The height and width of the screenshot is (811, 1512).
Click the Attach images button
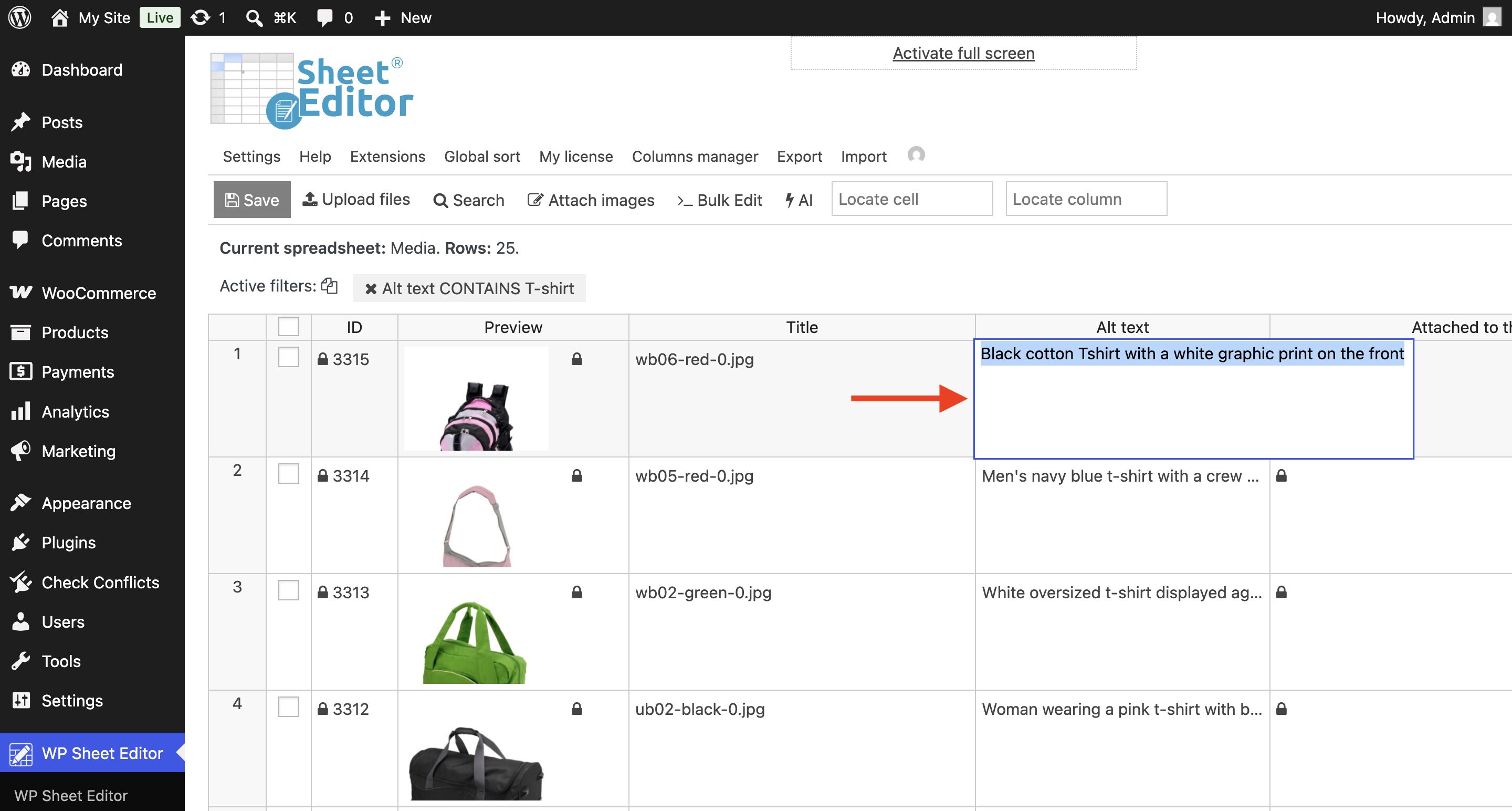tap(591, 200)
